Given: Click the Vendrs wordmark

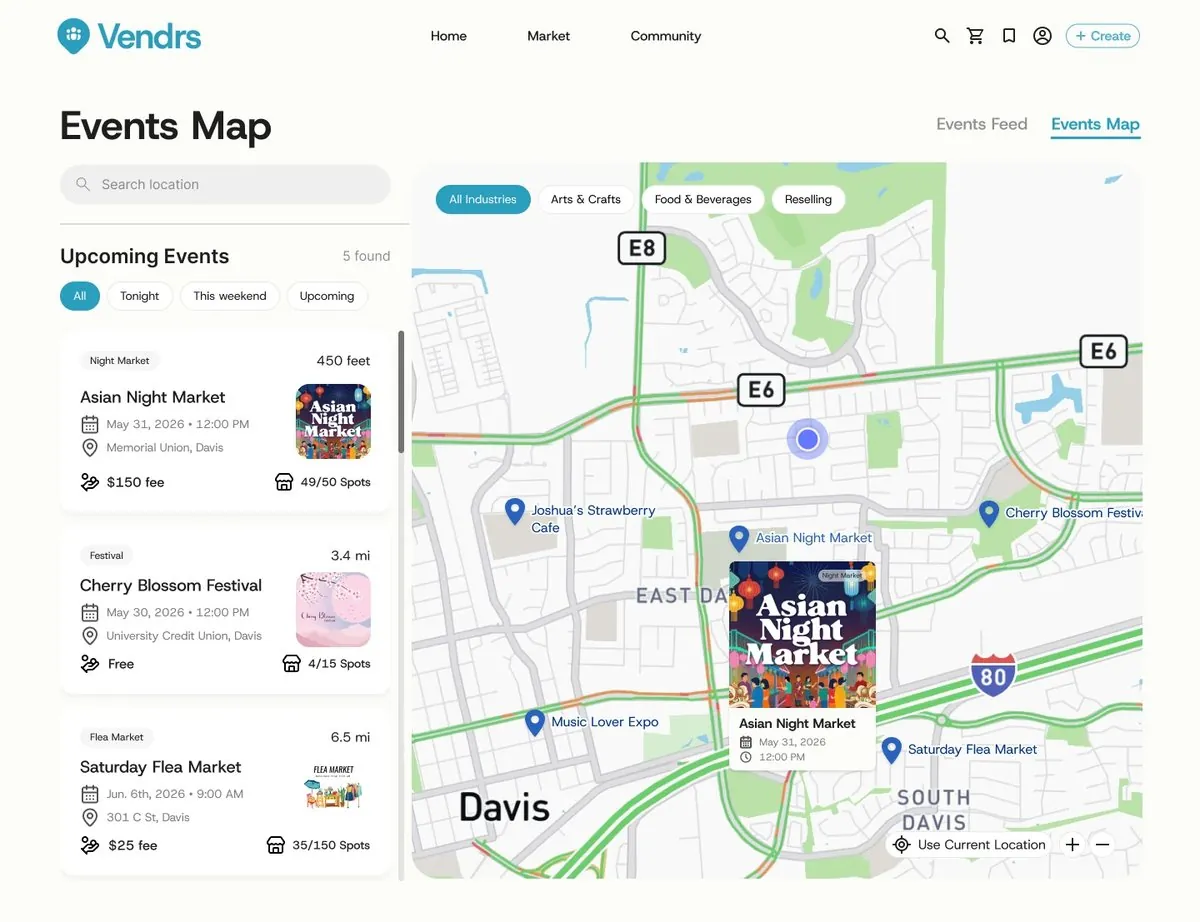Looking at the screenshot, I should tap(149, 37).
